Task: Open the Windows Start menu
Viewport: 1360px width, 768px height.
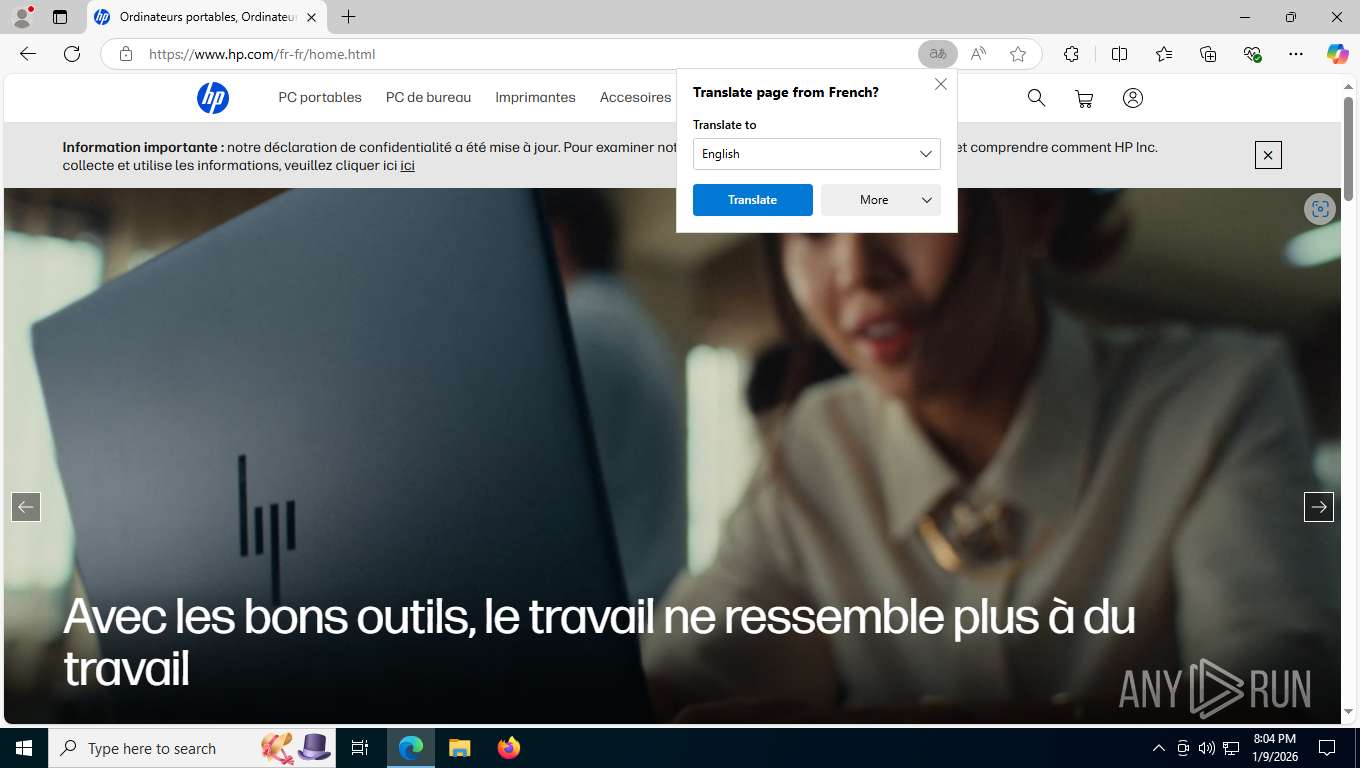Action: 23,748
